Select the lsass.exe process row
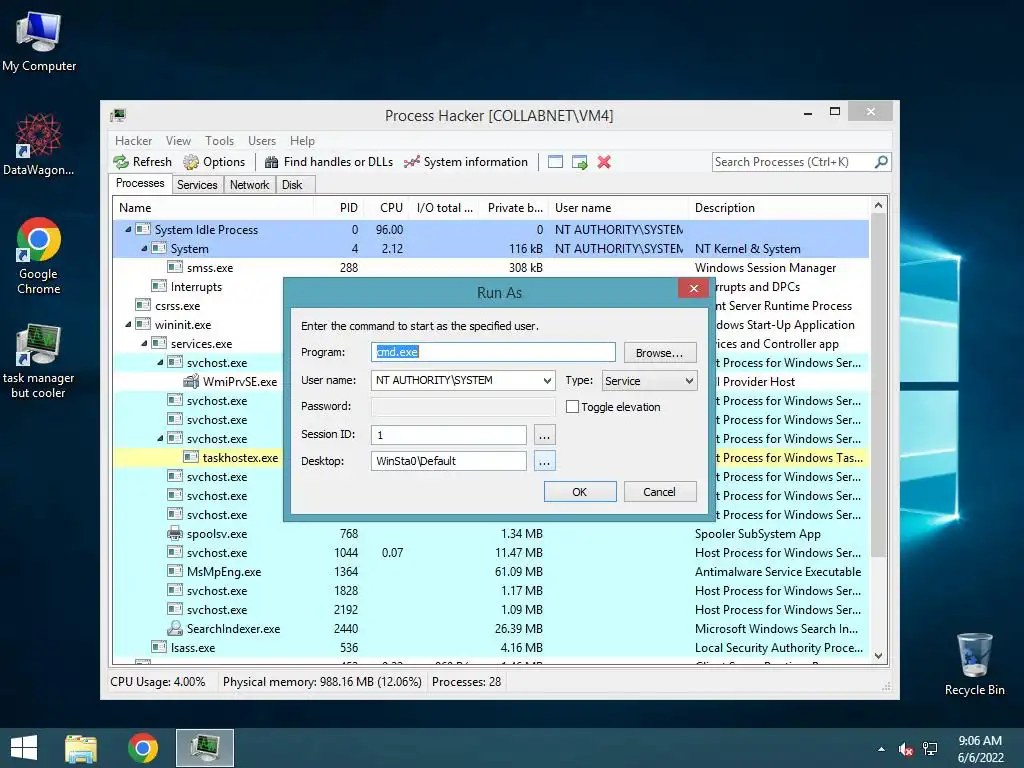The width and height of the screenshot is (1024, 768). pos(491,647)
